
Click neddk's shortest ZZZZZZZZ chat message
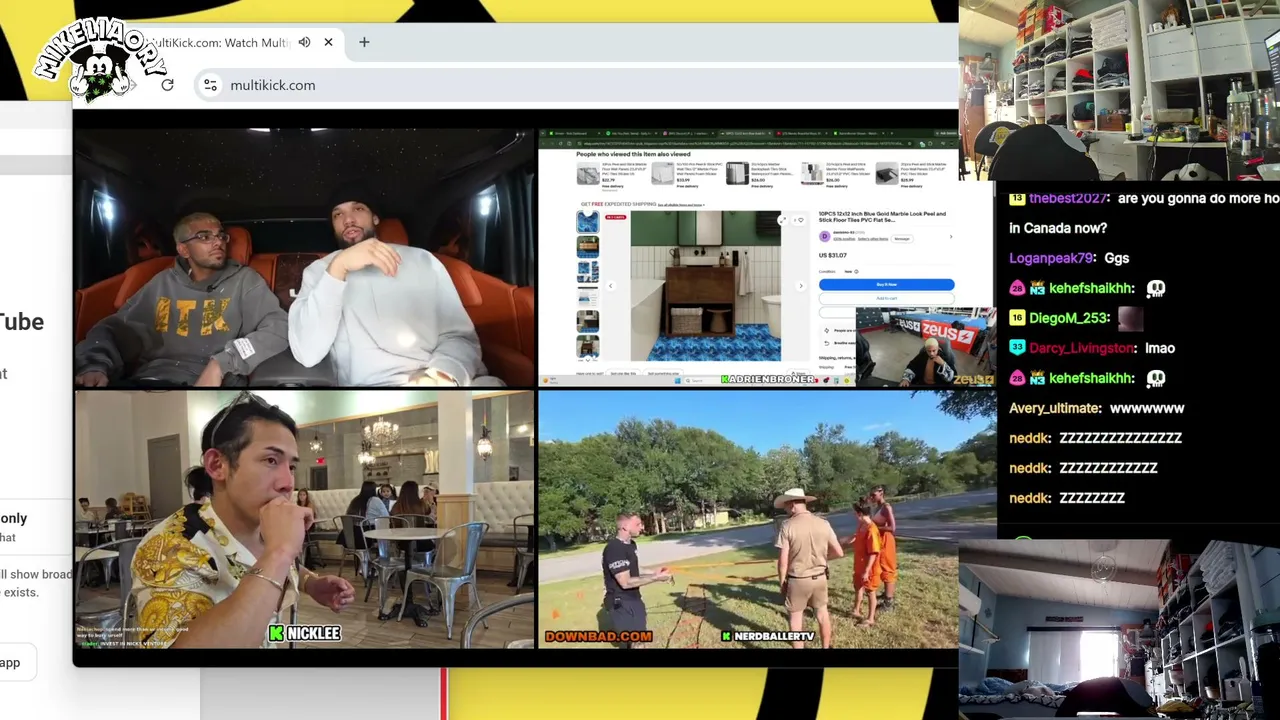[1092, 498]
